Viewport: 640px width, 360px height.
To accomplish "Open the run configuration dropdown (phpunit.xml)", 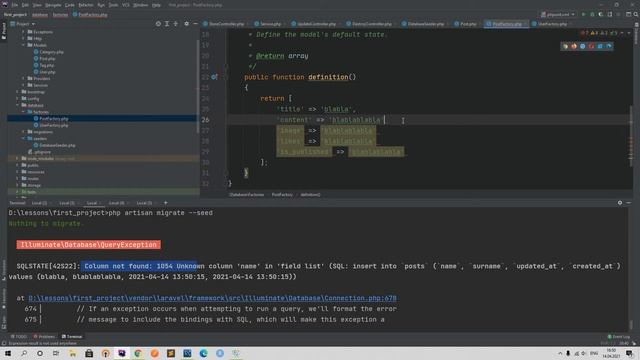I will click(x=558, y=14).
